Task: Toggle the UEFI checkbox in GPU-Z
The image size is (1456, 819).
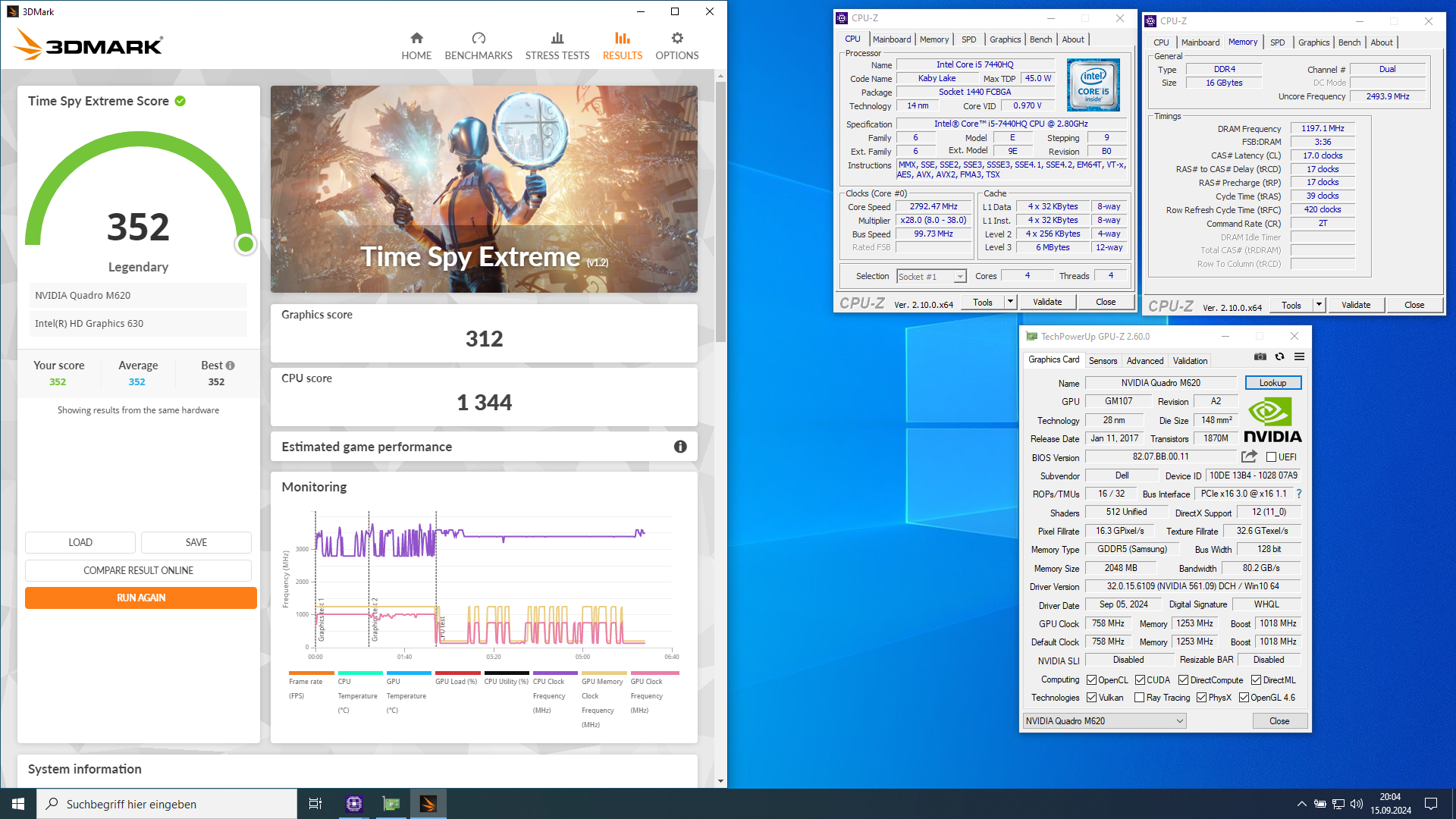Action: click(x=1272, y=457)
